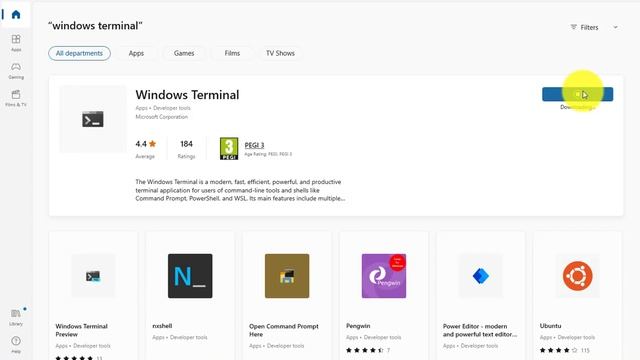This screenshot has width=640, height=360.
Task: Switch to the Games department filter
Action: pos(184,53)
